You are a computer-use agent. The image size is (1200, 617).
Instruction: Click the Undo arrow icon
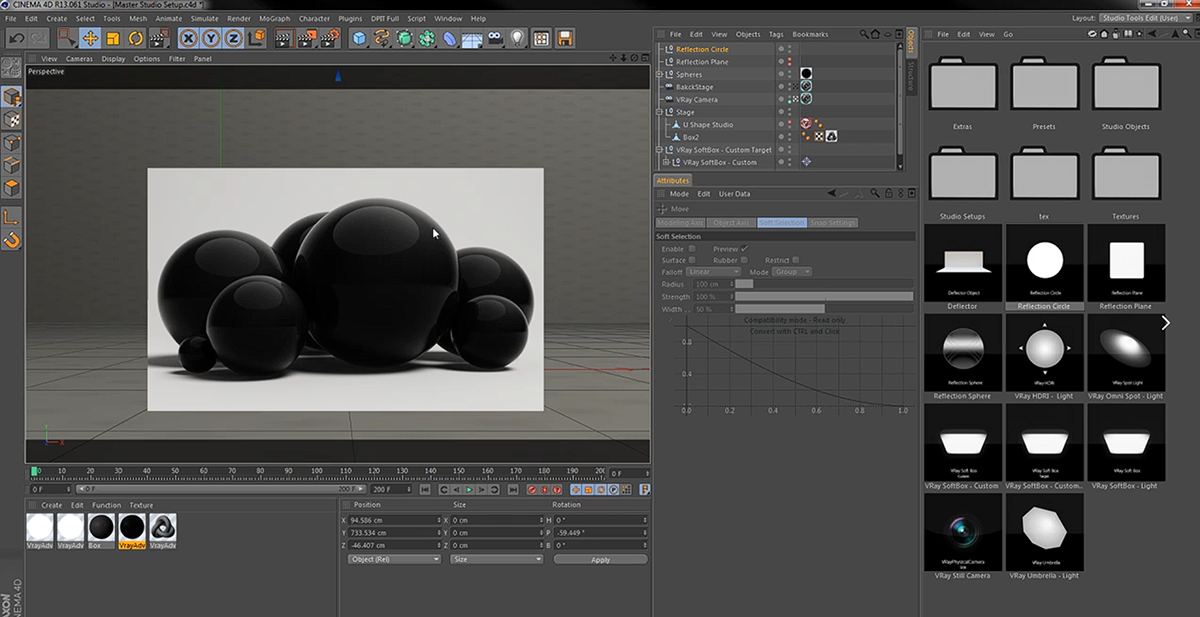(16, 39)
